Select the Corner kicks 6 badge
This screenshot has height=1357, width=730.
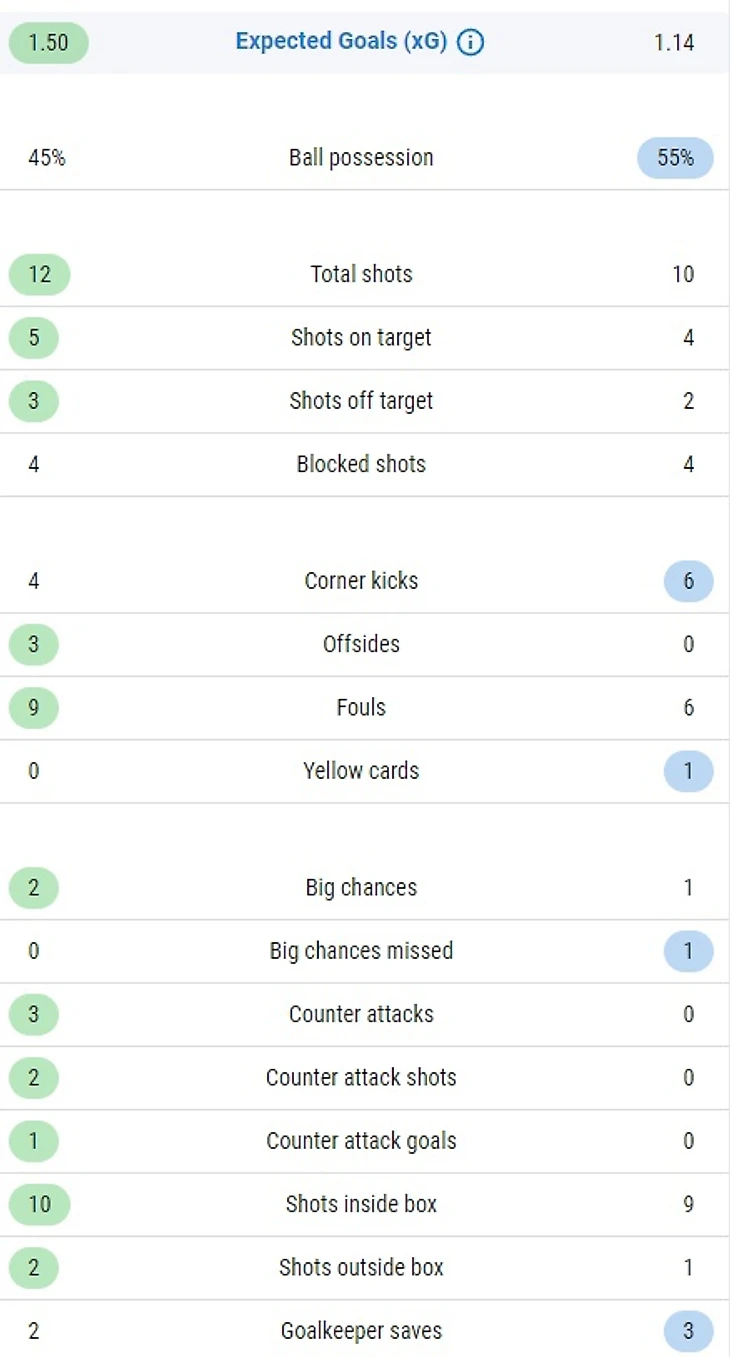point(688,581)
